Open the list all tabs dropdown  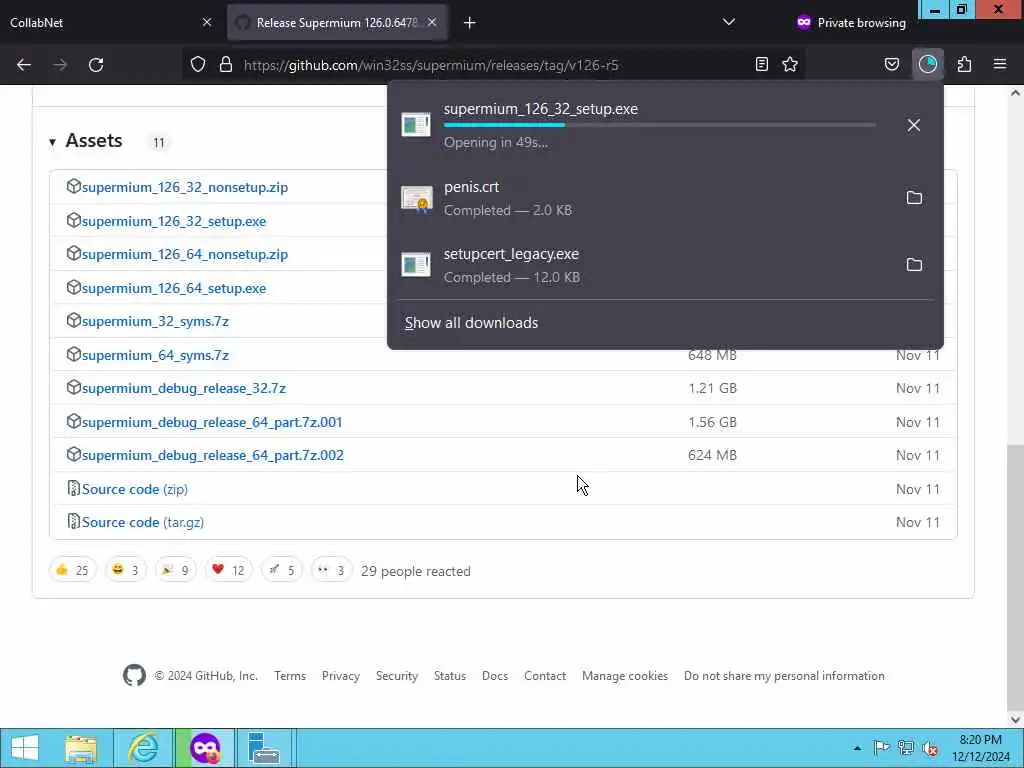pyautogui.click(x=729, y=22)
